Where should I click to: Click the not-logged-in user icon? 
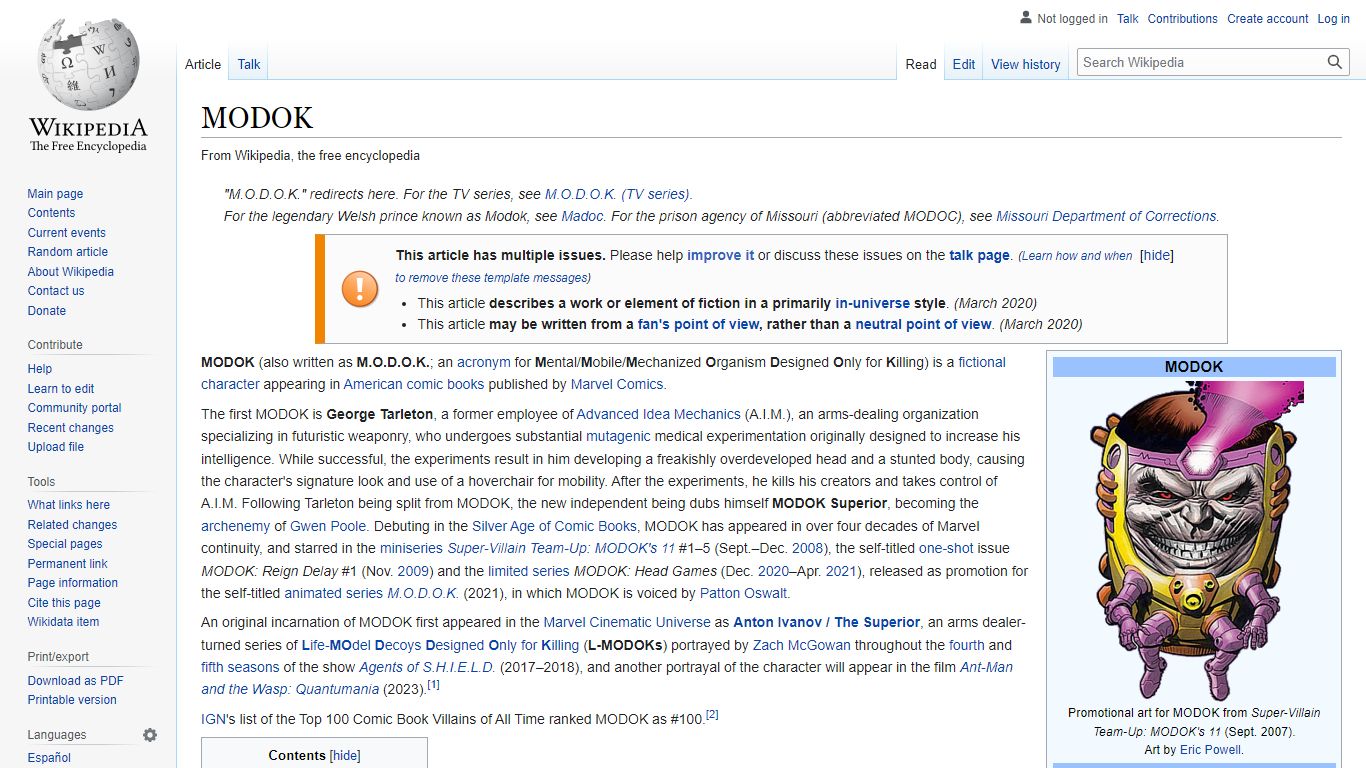pyautogui.click(x=1026, y=18)
